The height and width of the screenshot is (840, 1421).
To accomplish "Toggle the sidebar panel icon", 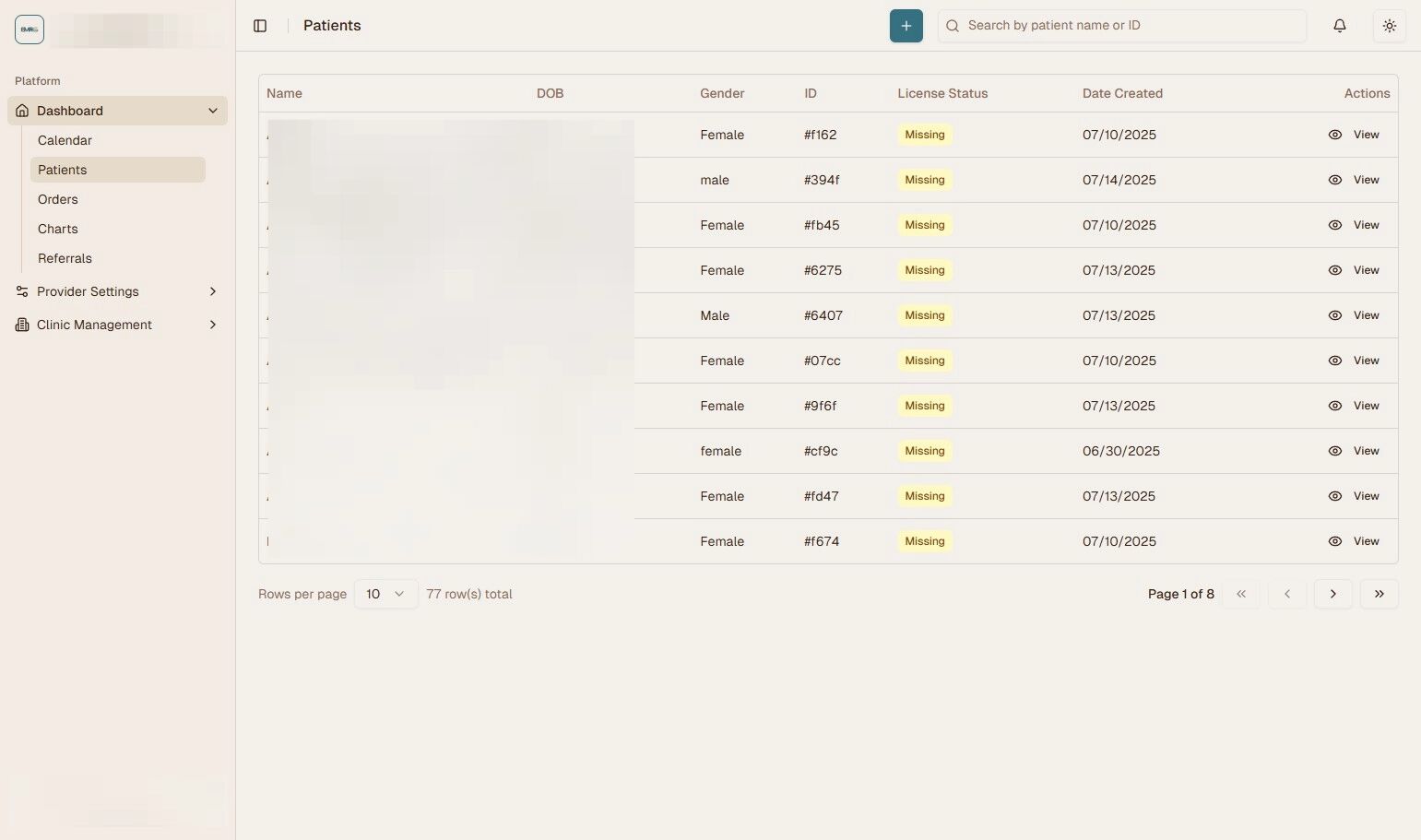I will pyautogui.click(x=260, y=26).
